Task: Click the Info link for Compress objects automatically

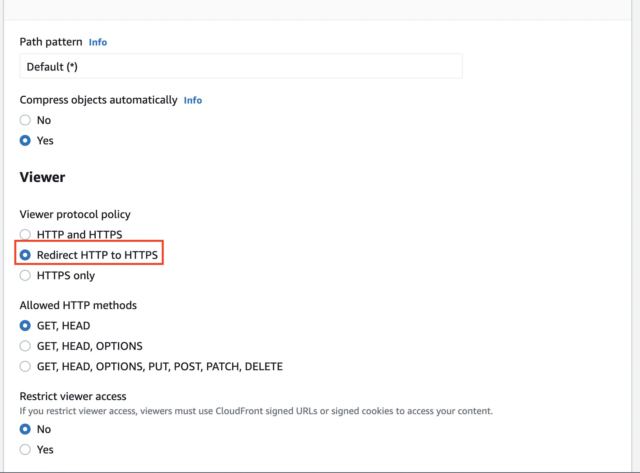Action: coord(193,100)
